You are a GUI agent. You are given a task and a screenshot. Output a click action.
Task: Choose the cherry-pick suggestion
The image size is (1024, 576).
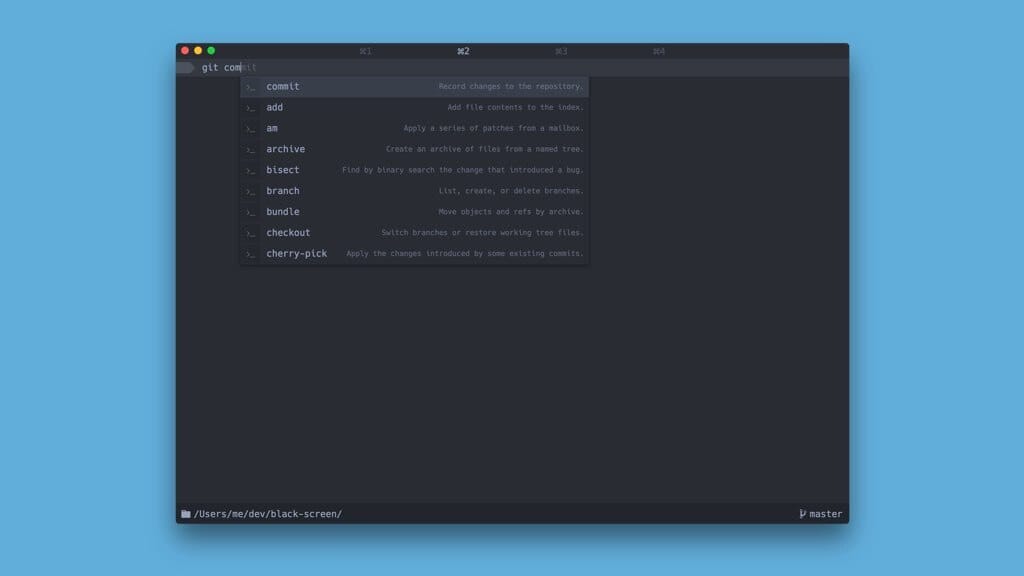pyautogui.click(x=415, y=253)
